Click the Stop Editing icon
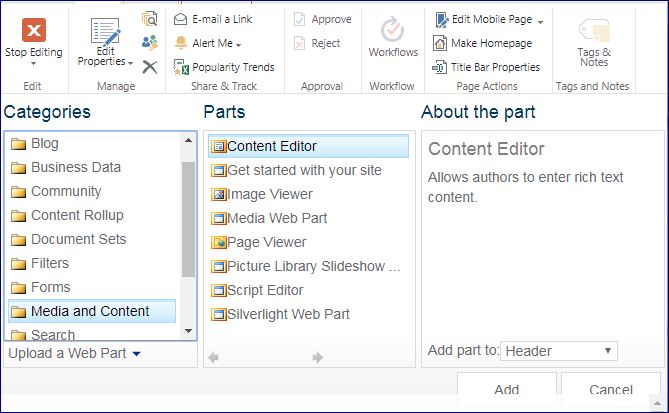669x413 pixels. click(x=33, y=30)
